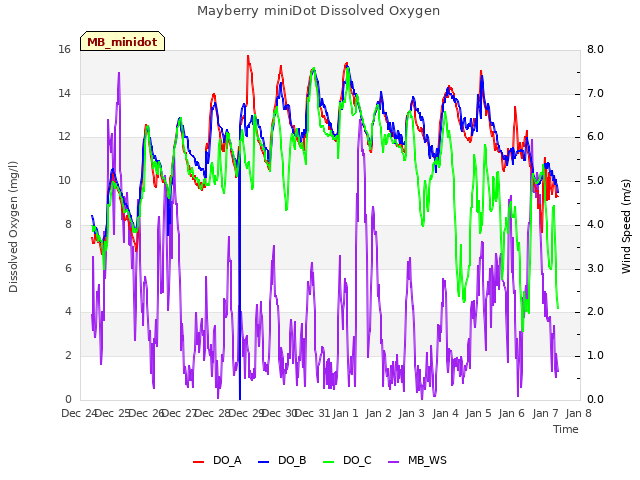Click the red DO_A legend swatch
This screenshot has height=480, width=640.
coord(198,462)
